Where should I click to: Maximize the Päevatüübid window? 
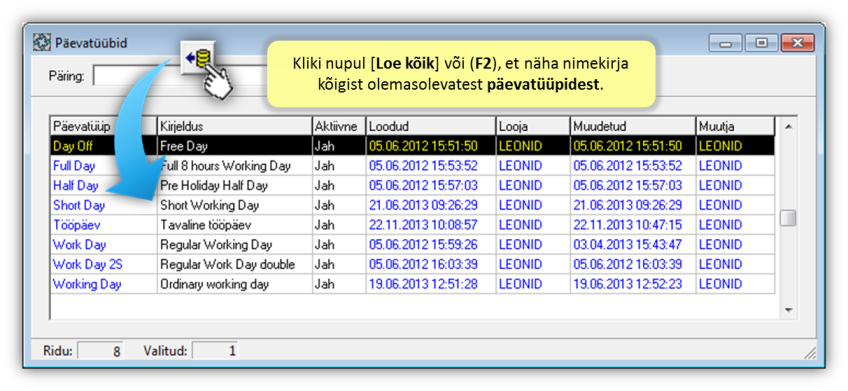761,43
